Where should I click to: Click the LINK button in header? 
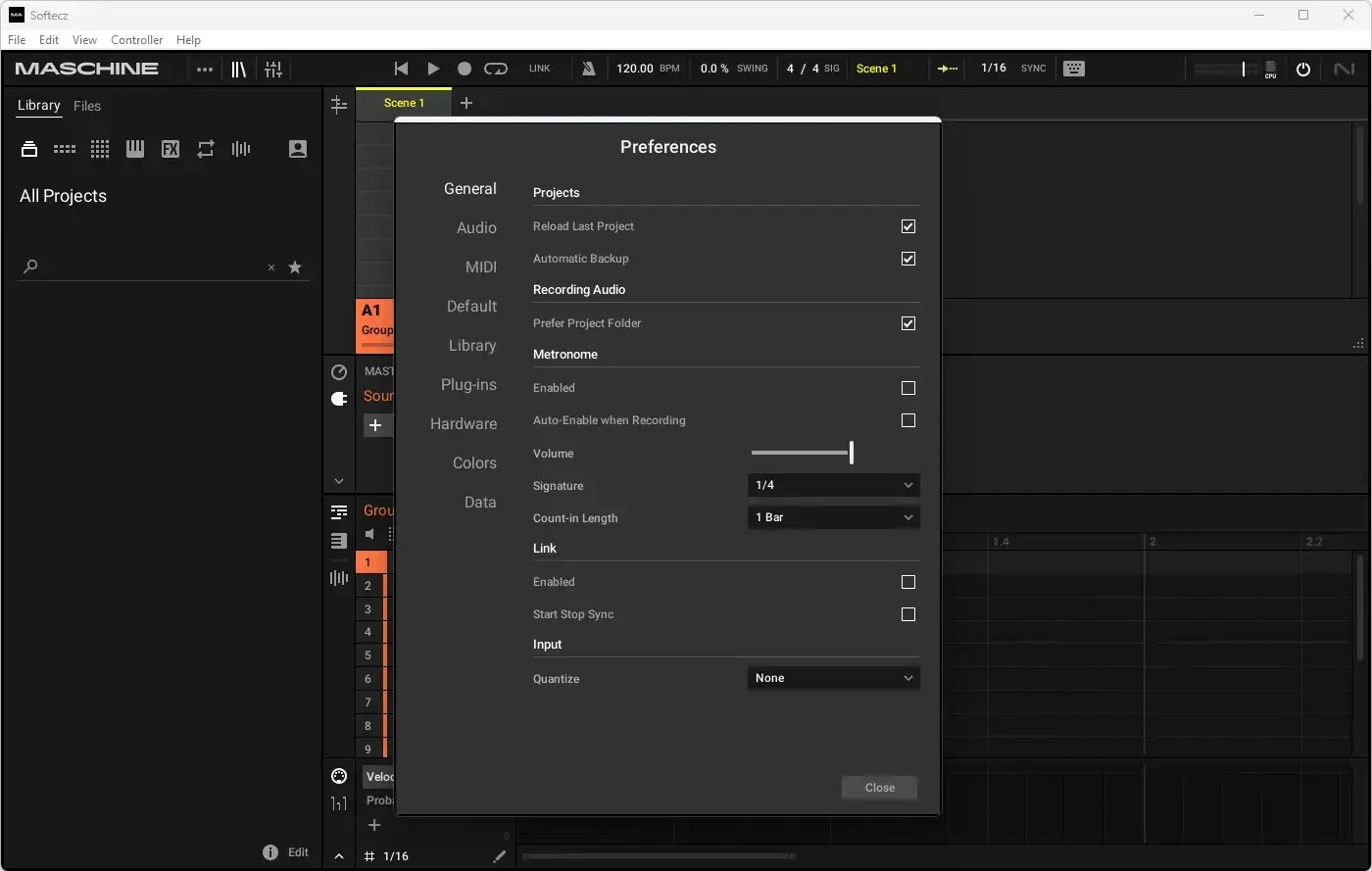coord(540,69)
